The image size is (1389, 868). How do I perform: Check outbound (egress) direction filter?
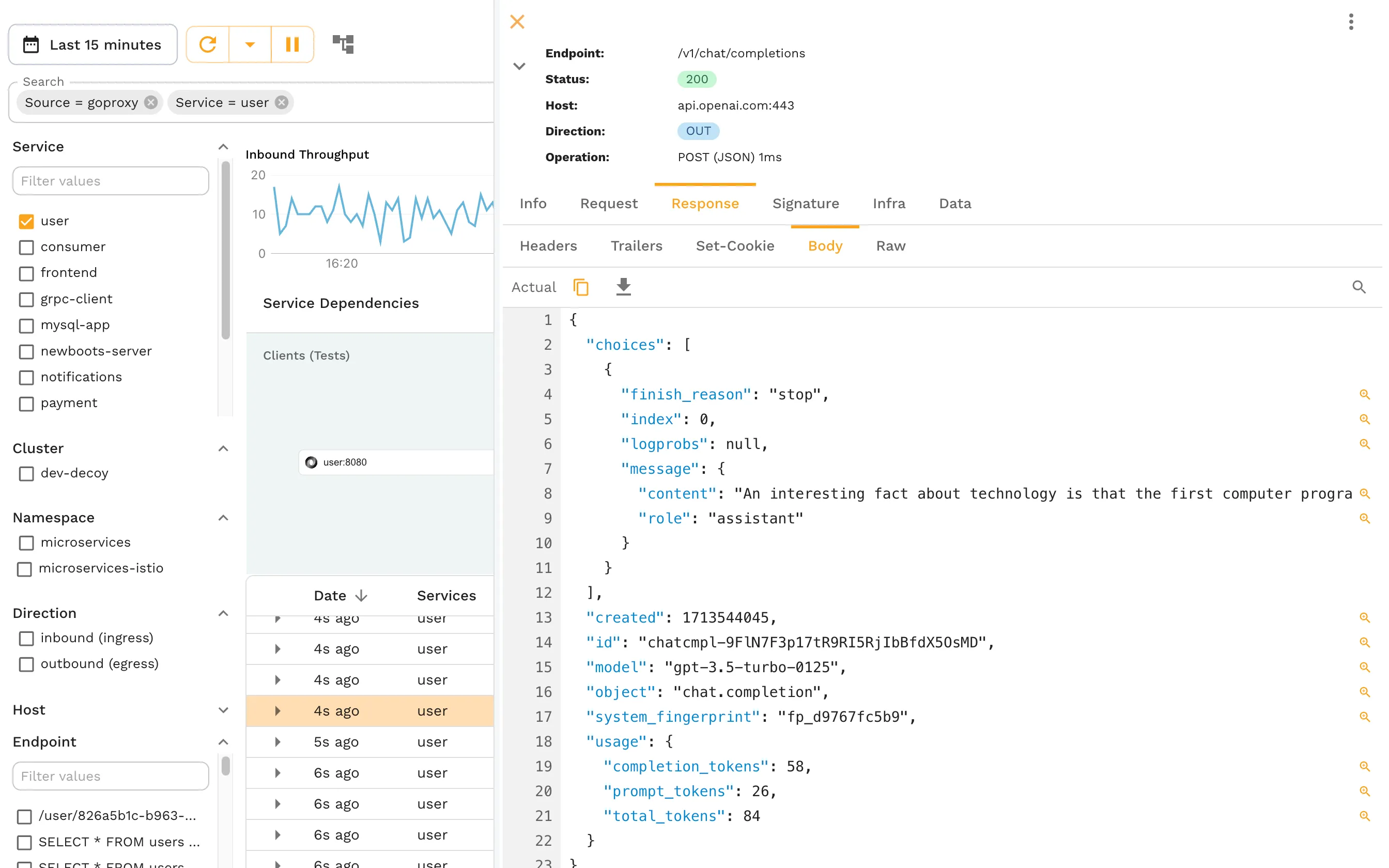(x=26, y=664)
